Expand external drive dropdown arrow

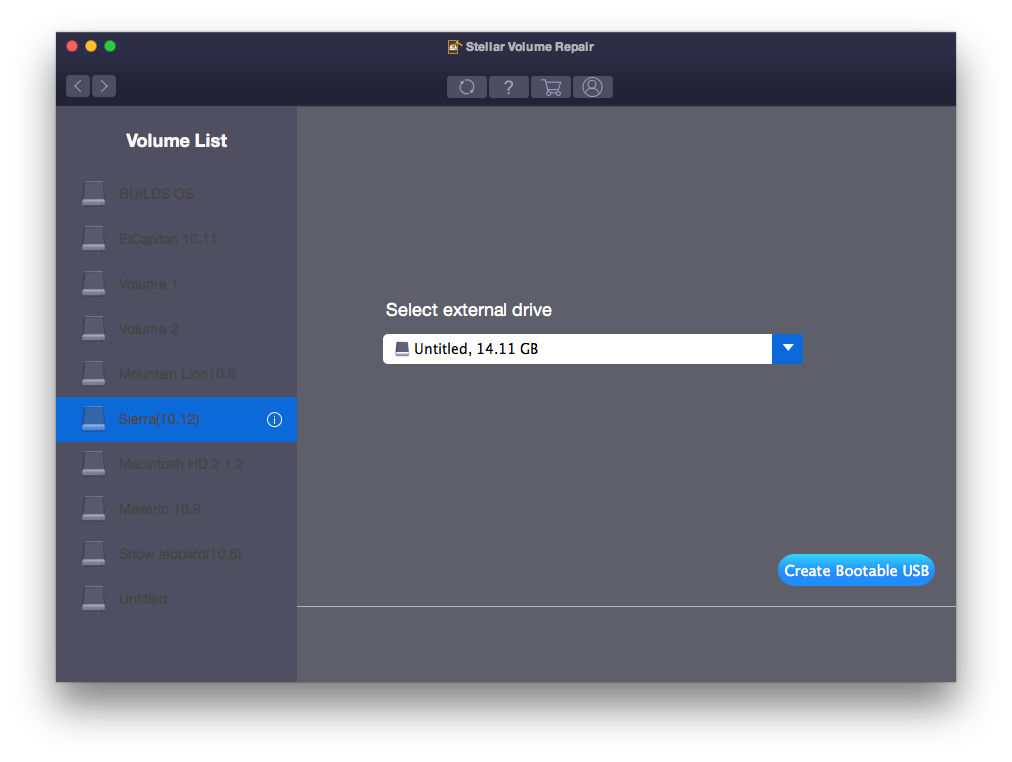pyautogui.click(x=787, y=349)
